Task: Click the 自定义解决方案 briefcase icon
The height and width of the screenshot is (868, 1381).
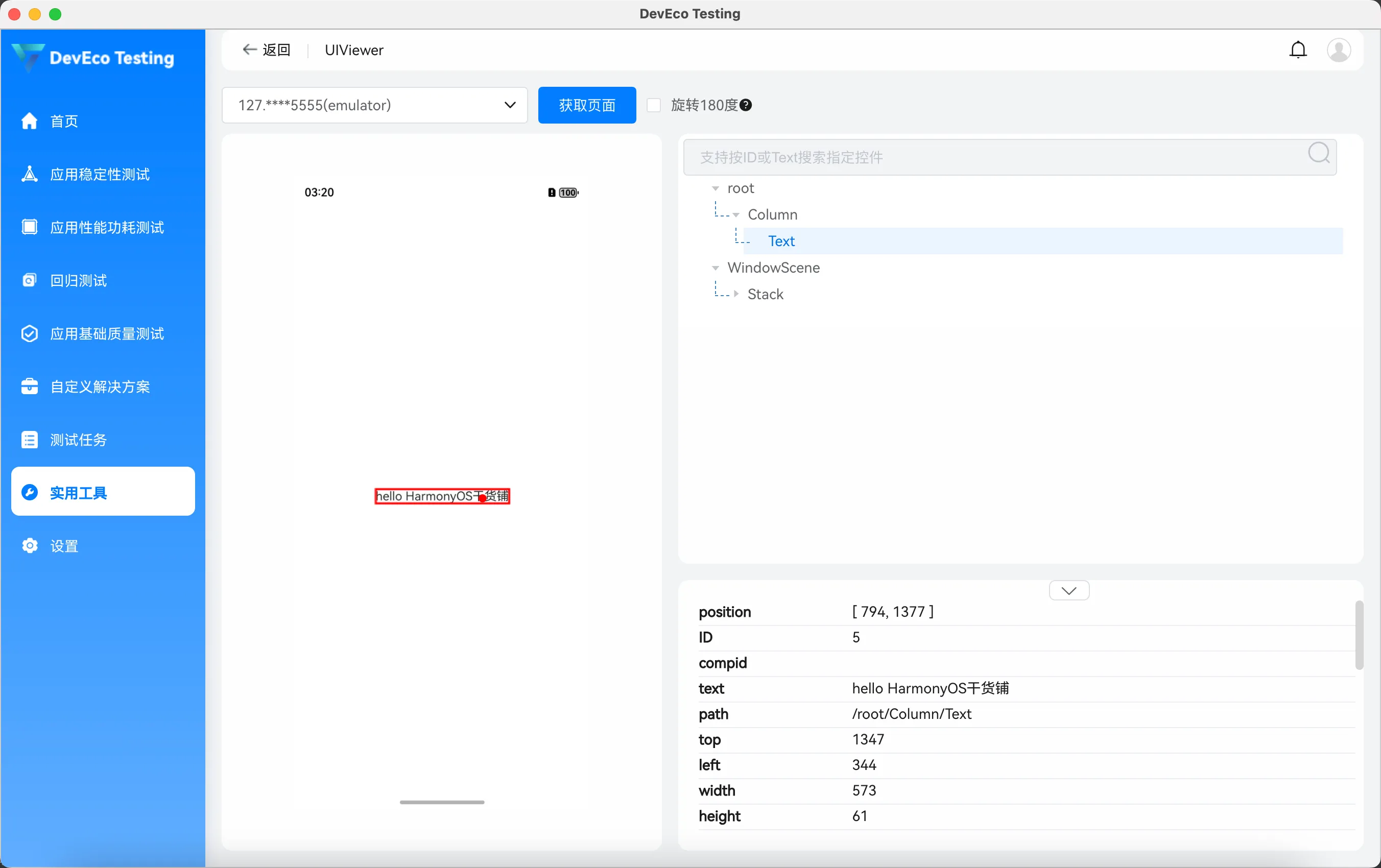Action: click(x=29, y=387)
